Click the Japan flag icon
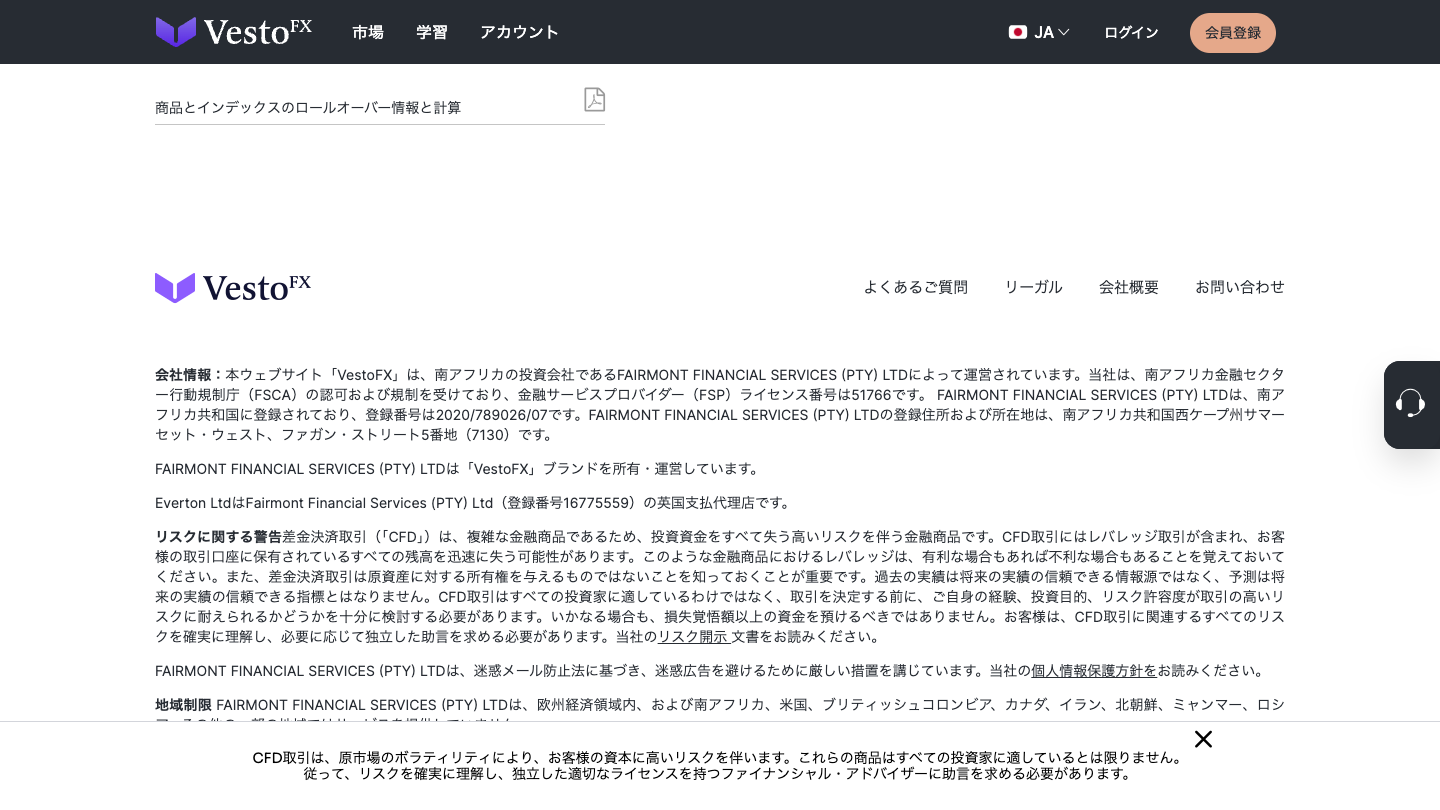This screenshot has width=1440, height=810. pyautogui.click(x=1018, y=32)
